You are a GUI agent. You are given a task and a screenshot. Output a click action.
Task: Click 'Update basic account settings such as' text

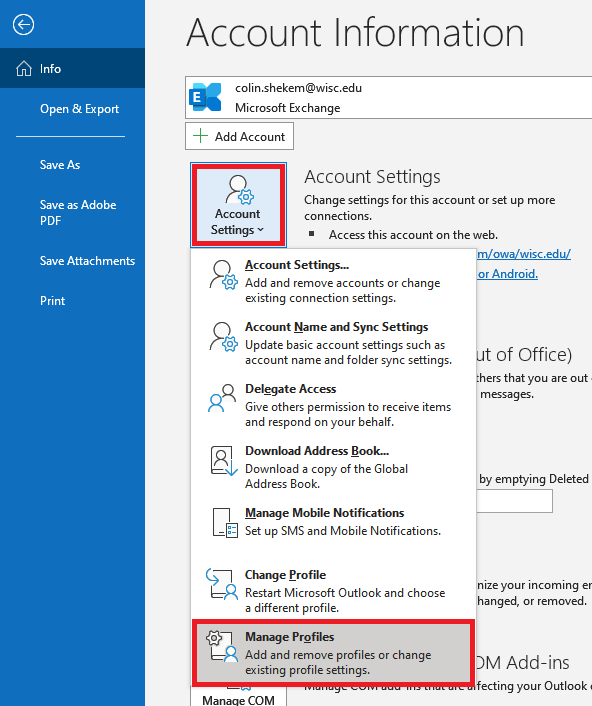click(x=345, y=345)
